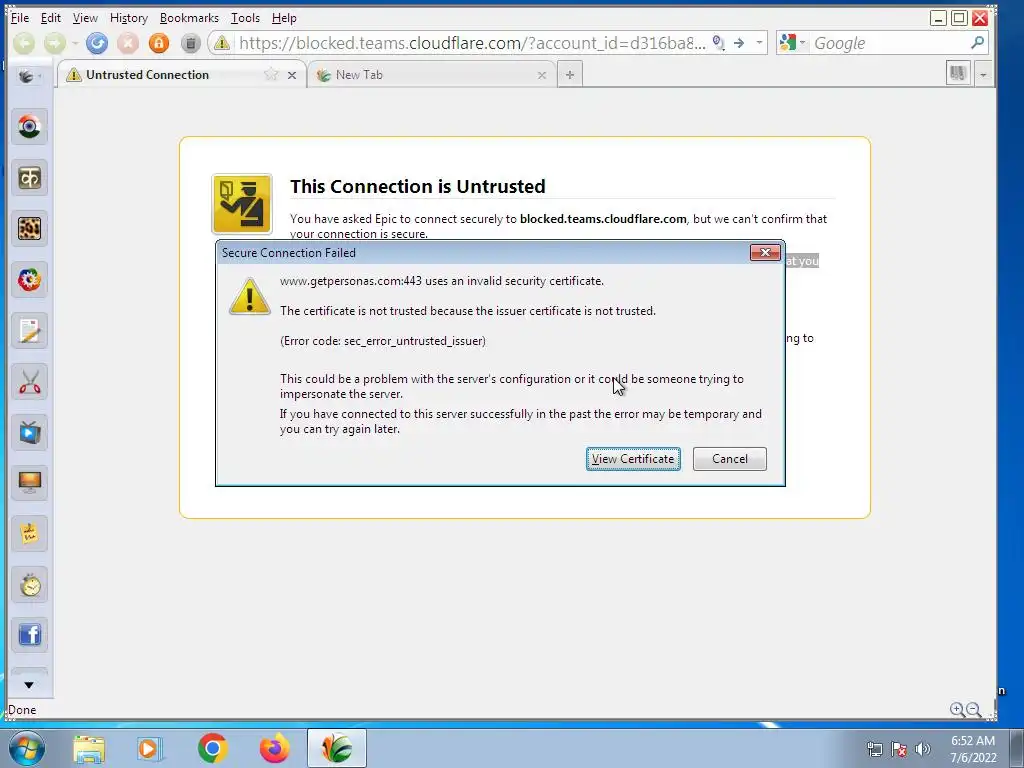Viewport: 1024px width, 768px height.
Task: Open the Google search engine selector dropdown
Action: pyautogui.click(x=793, y=43)
